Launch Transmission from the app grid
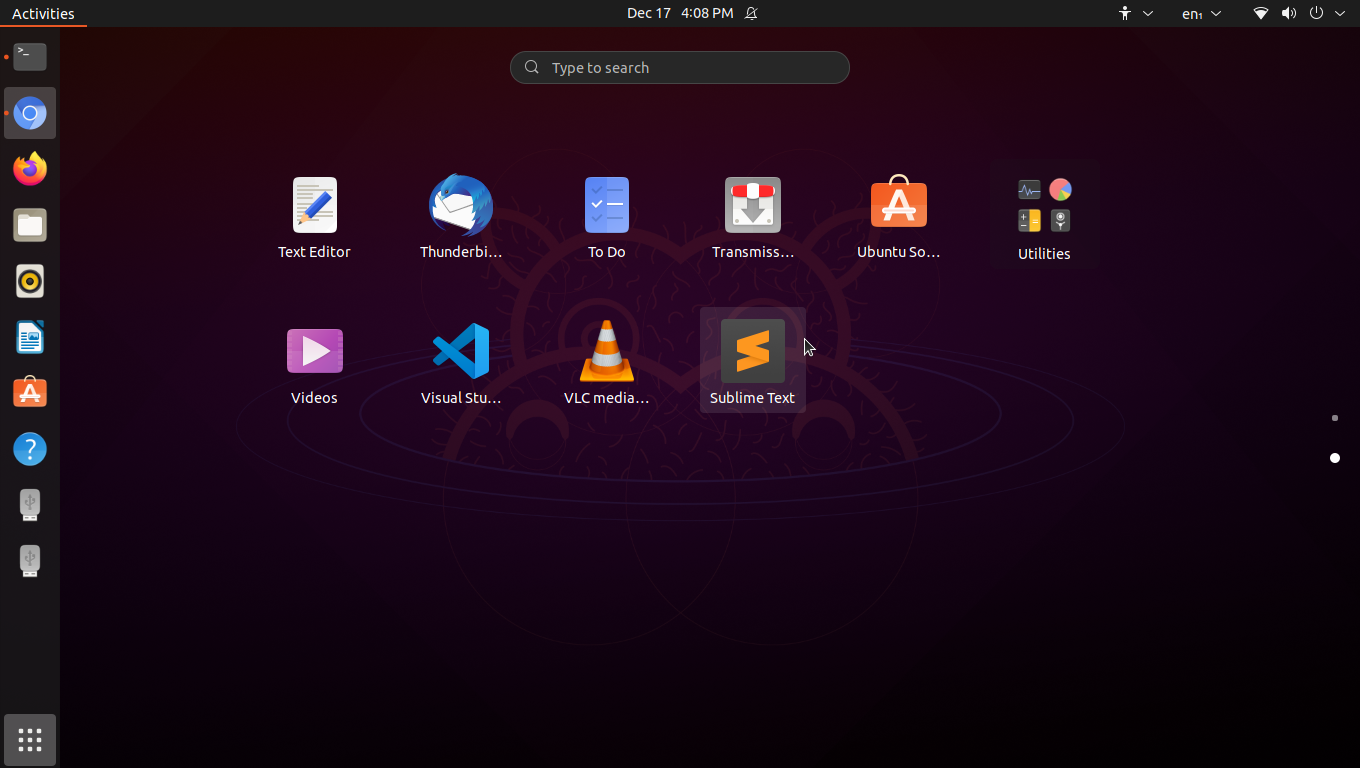 click(x=752, y=205)
